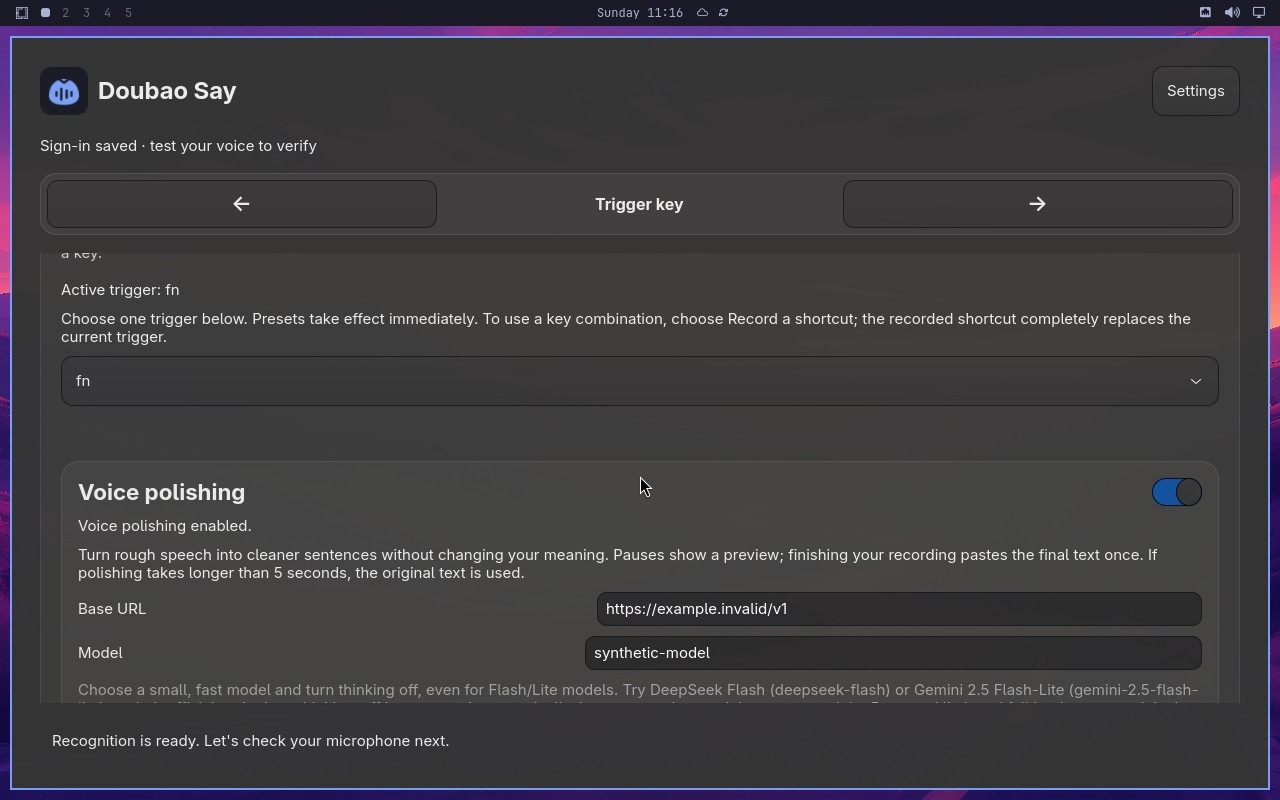Click the Model label
1280x800 pixels.
pos(100,653)
